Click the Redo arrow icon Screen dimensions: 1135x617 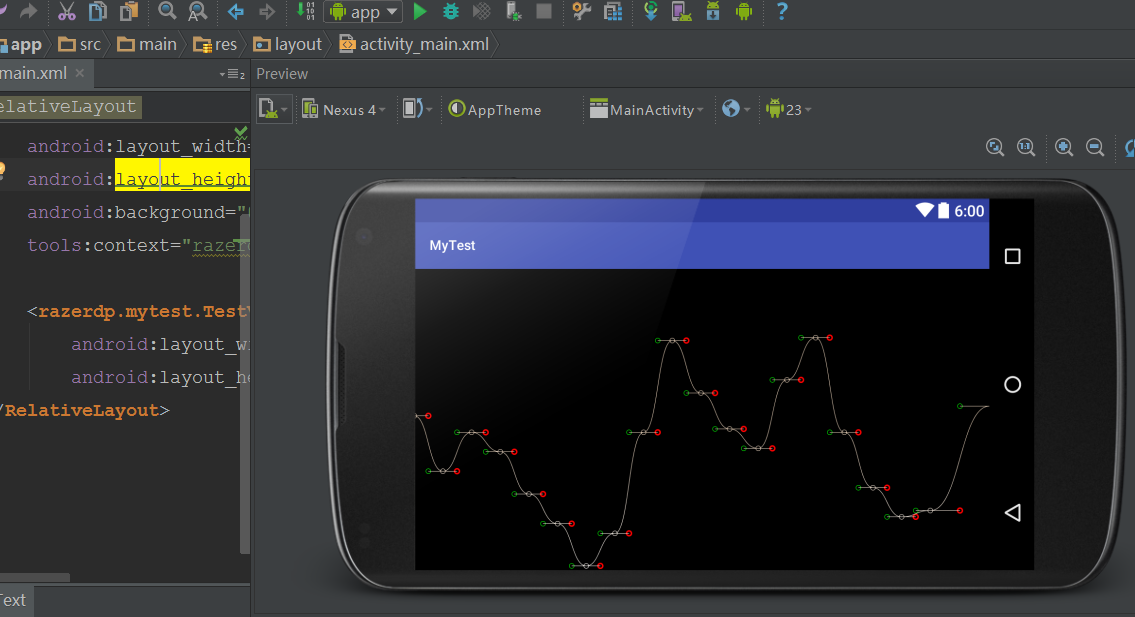(28, 11)
